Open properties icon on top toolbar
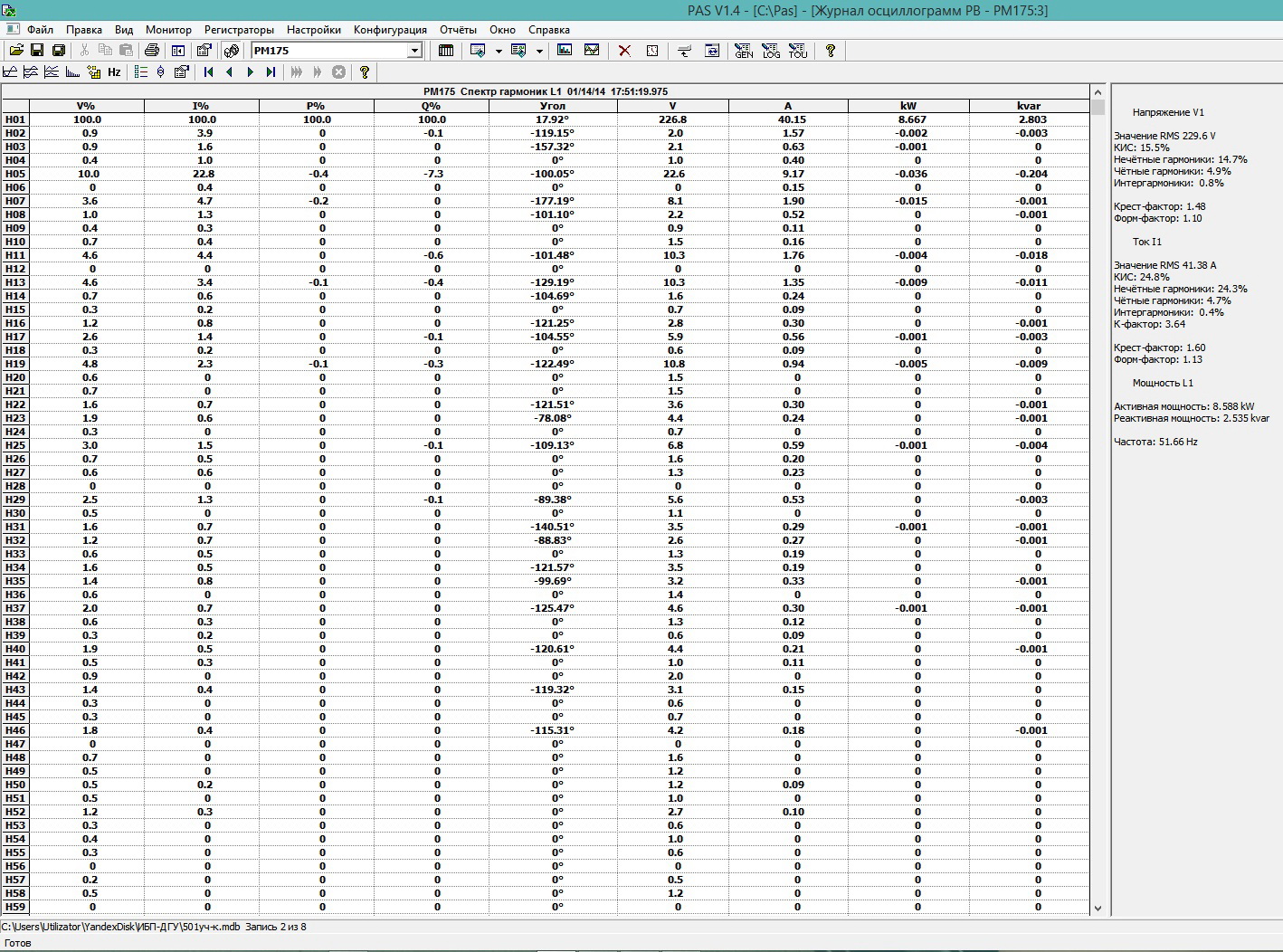This screenshot has height=952, width=1283. [204, 51]
